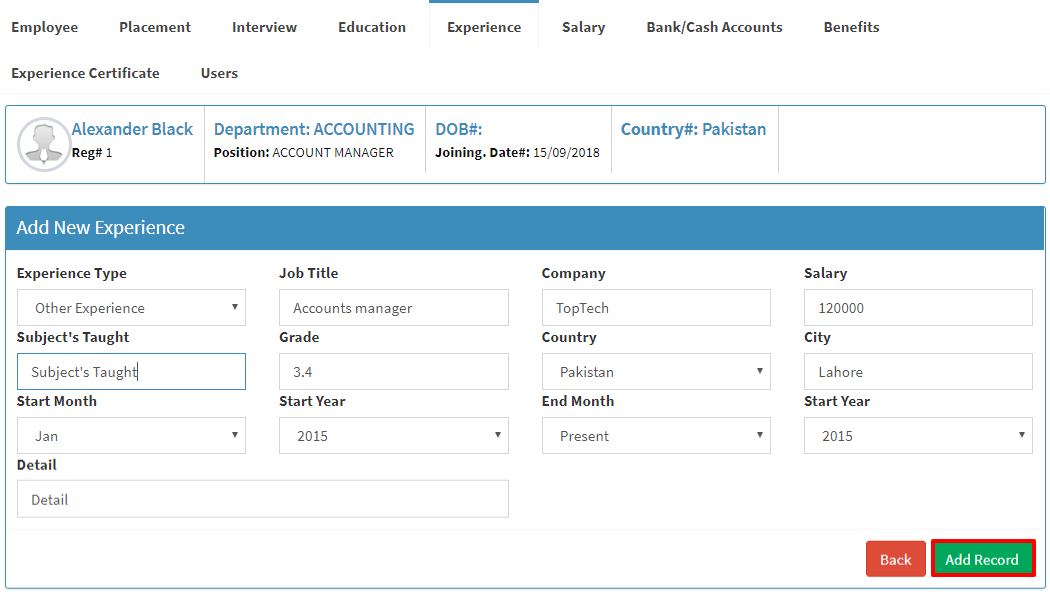Open the Experience Type dropdown

131,308
